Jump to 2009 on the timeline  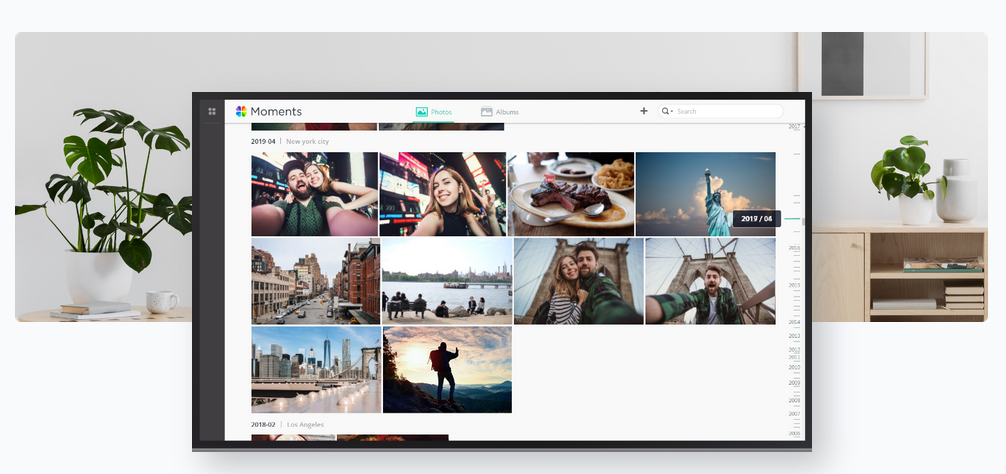coord(794,383)
